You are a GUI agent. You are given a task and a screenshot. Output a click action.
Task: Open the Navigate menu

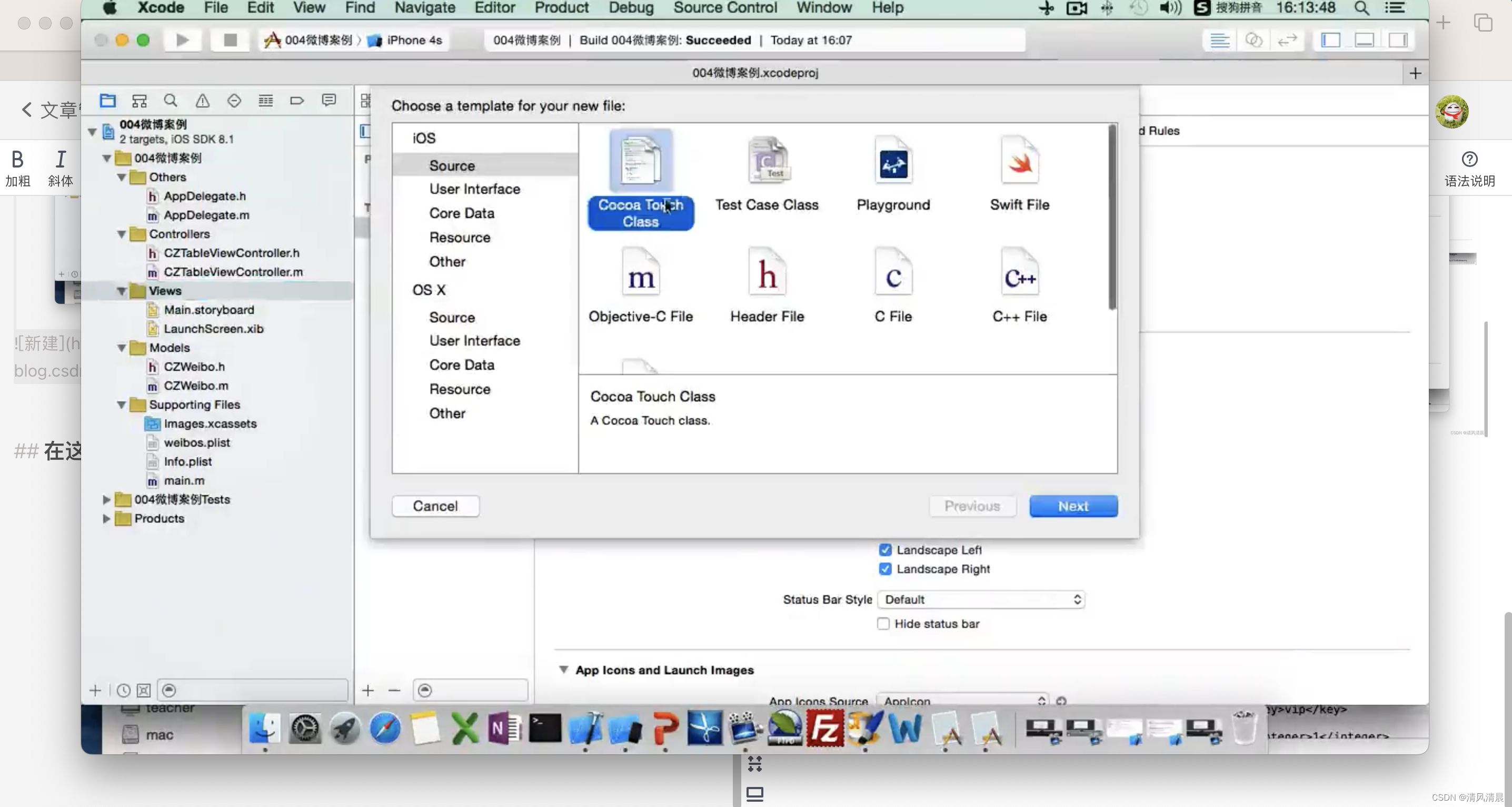pyautogui.click(x=424, y=7)
